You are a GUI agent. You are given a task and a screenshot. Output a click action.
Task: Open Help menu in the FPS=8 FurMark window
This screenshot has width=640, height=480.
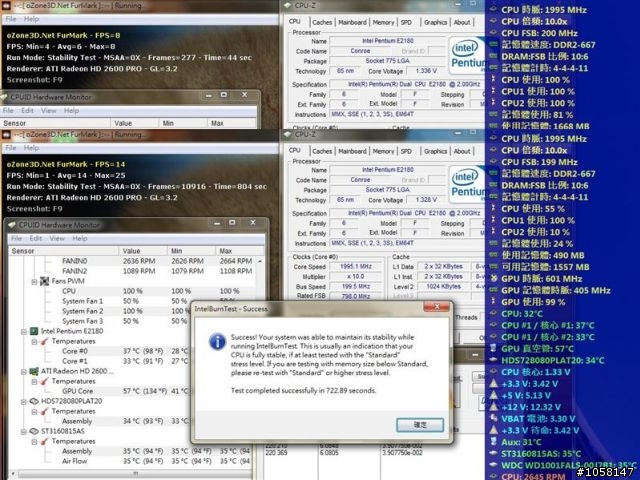coord(31,19)
